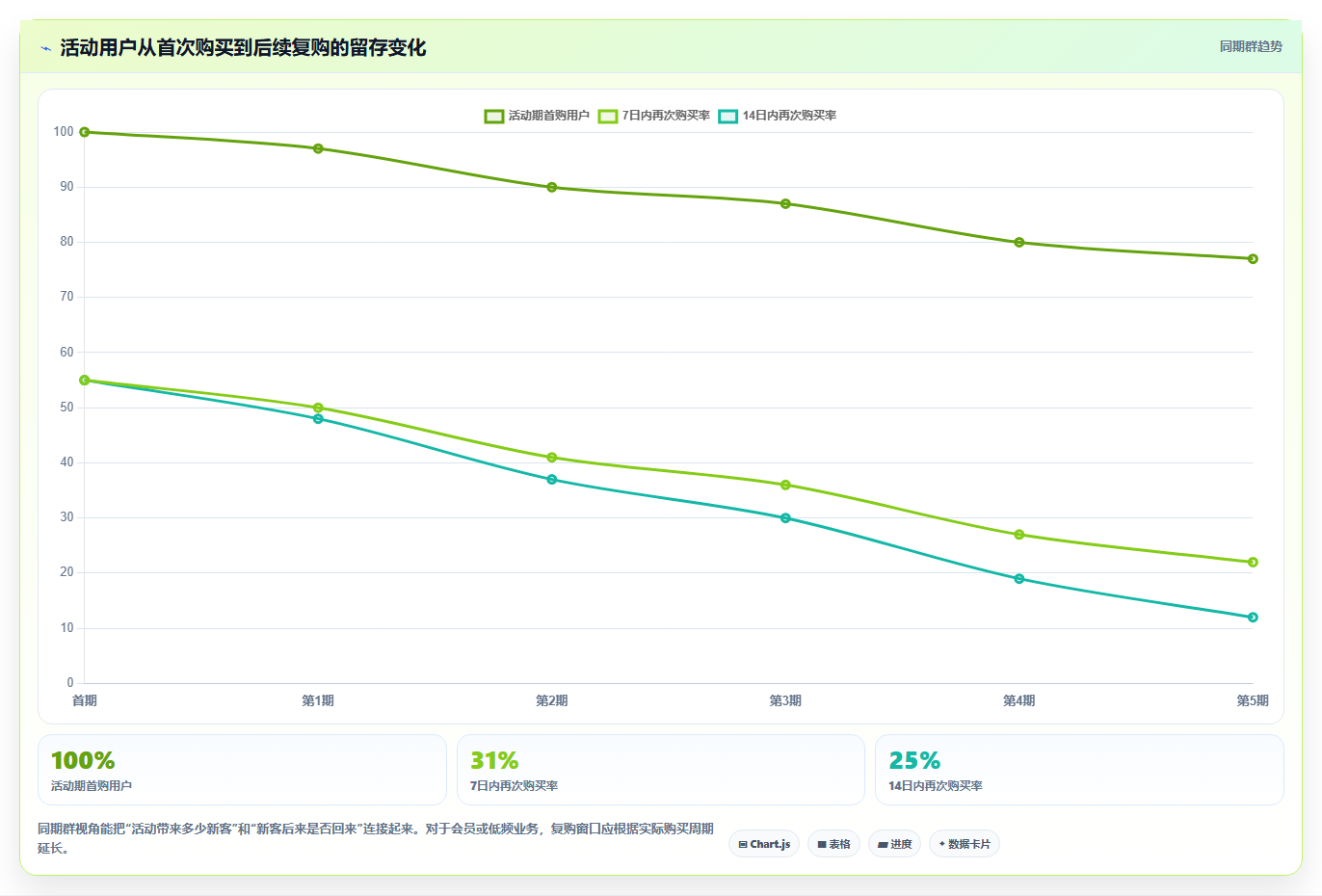Screen dimensions: 1322x896
Task: Click the 第1期 x-axis label
Action: 318,700
